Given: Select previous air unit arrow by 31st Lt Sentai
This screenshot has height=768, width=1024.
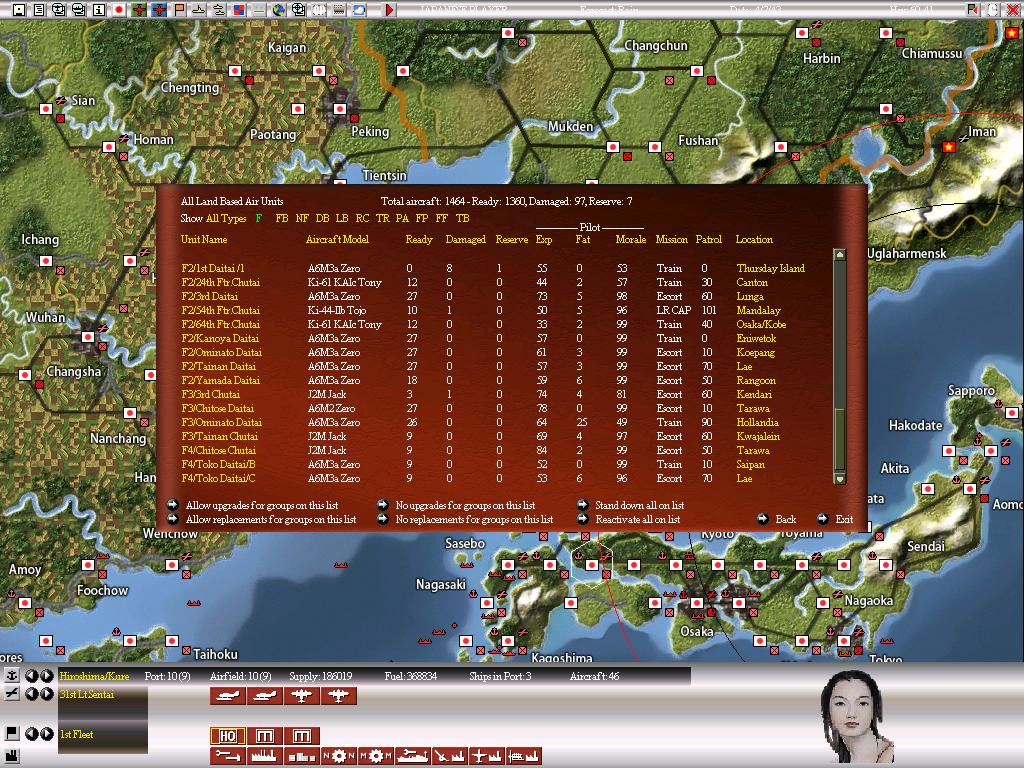Looking at the screenshot, I should pyautogui.click(x=31, y=694).
